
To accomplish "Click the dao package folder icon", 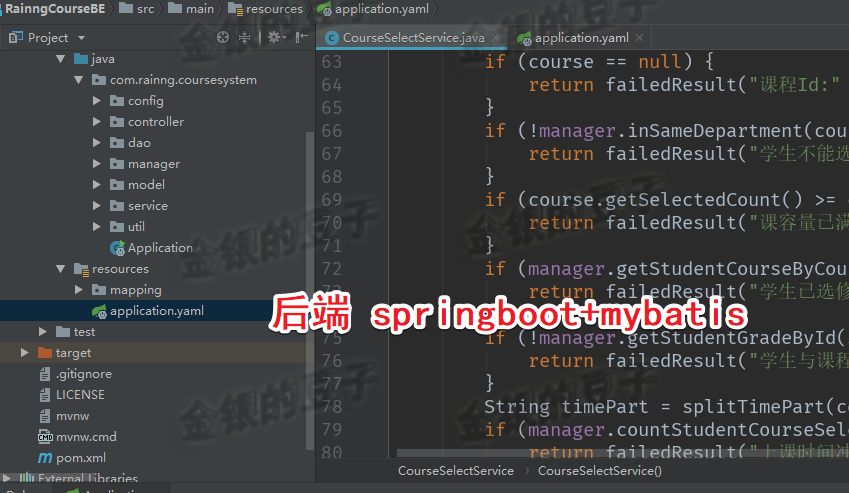I will [117, 143].
